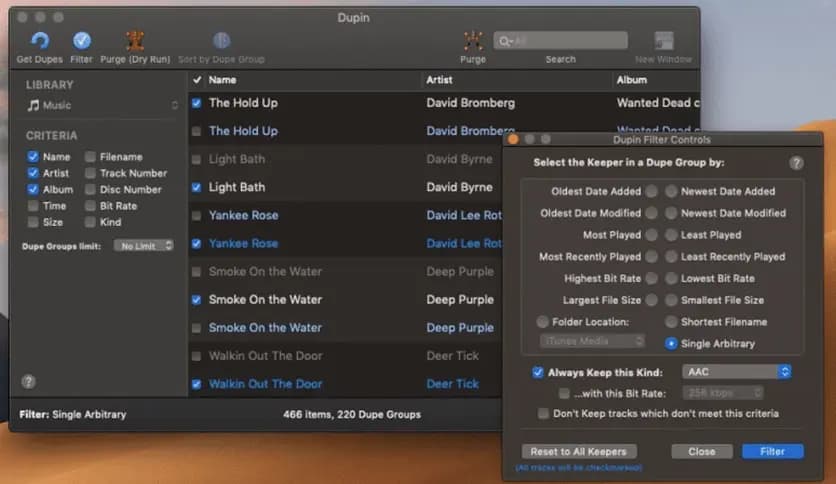Sort by the Name column header

tap(222, 80)
